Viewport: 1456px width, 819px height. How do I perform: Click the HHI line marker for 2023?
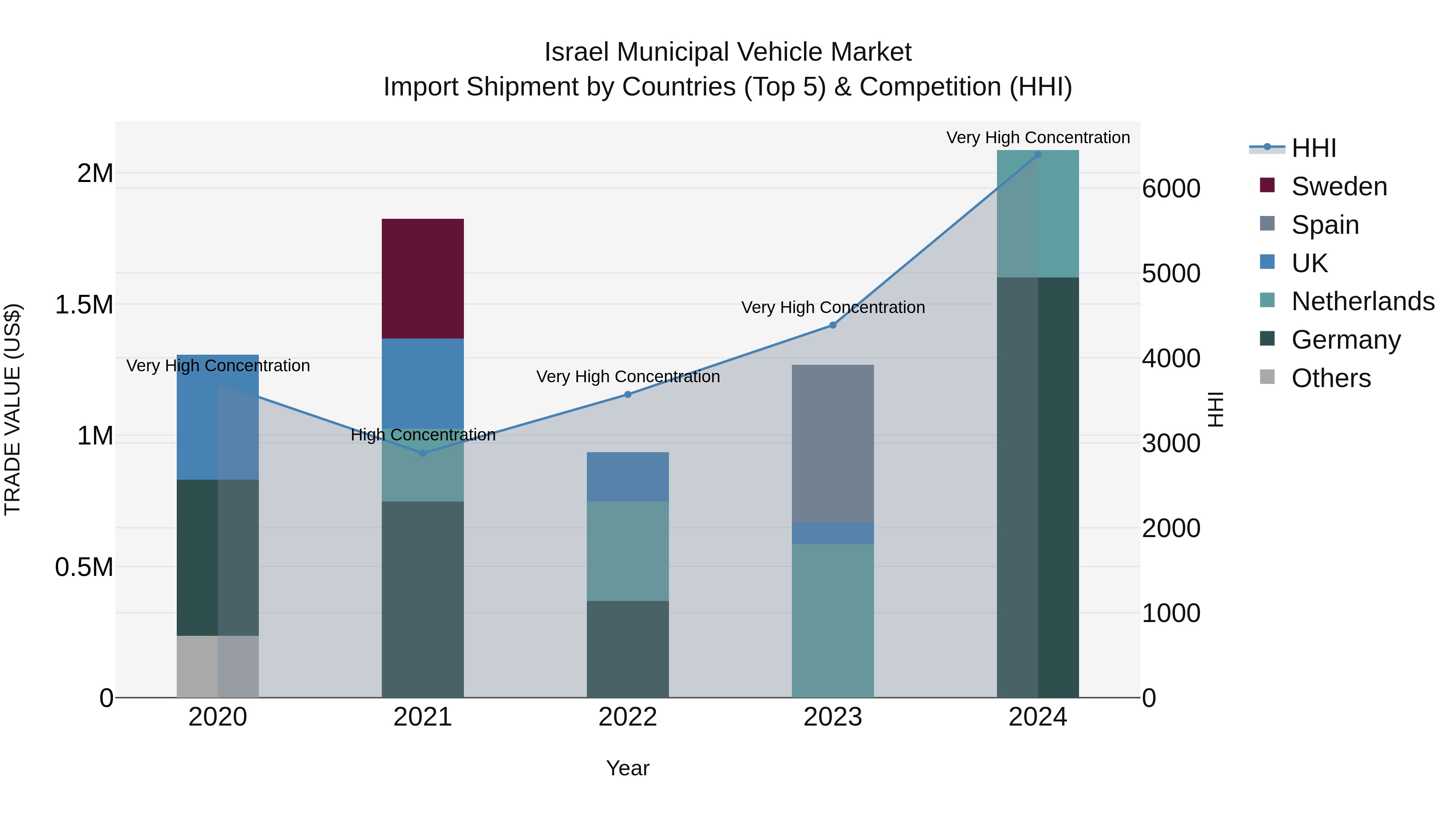coord(833,325)
